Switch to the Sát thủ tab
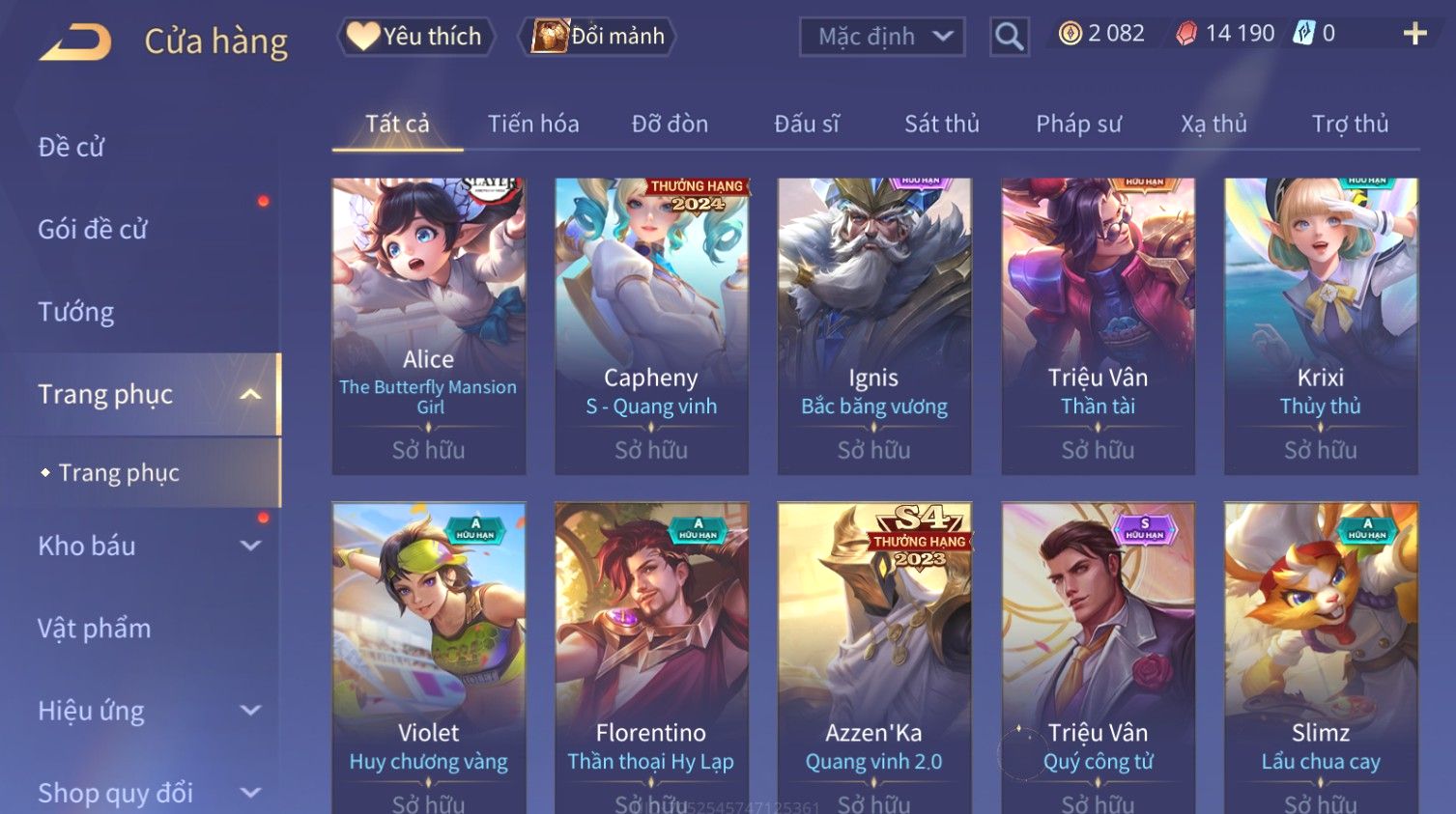This screenshot has height=814, width=1456. tap(942, 125)
